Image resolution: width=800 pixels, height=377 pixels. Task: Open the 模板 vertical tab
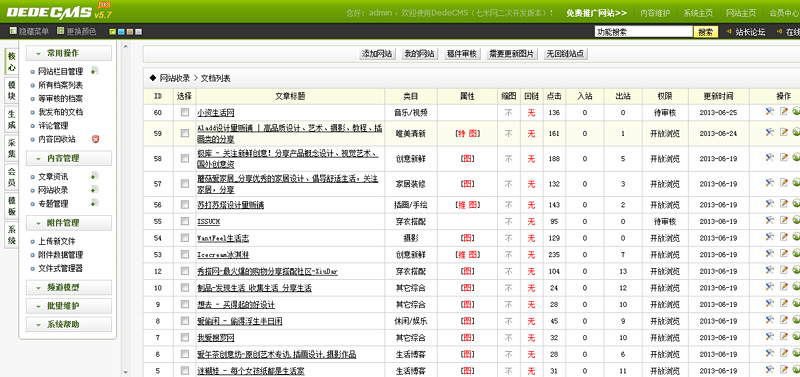point(12,206)
